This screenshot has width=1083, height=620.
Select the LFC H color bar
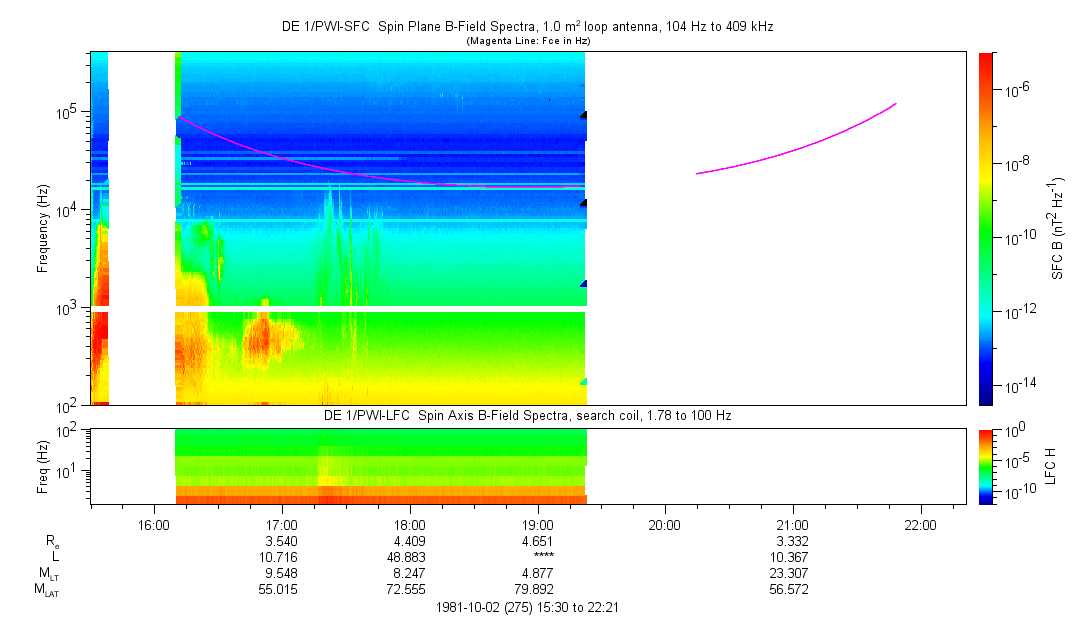(x=986, y=466)
